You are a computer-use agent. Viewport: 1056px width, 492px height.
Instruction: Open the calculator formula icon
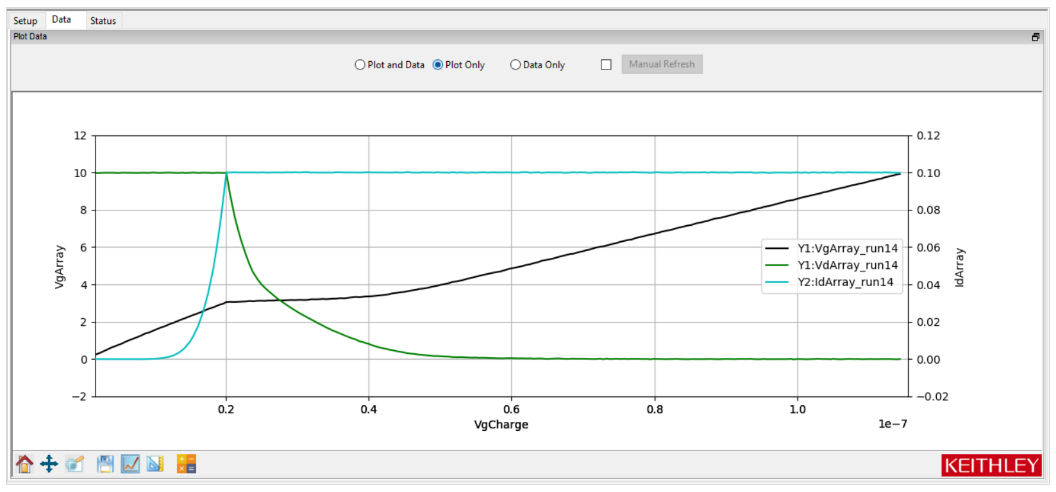186,464
